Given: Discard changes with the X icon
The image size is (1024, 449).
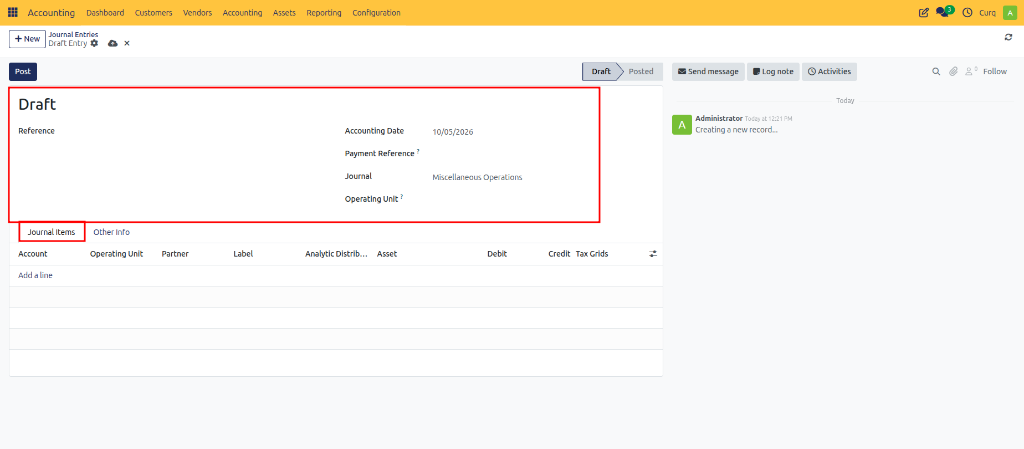Looking at the screenshot, I should (x=127, y=43).
